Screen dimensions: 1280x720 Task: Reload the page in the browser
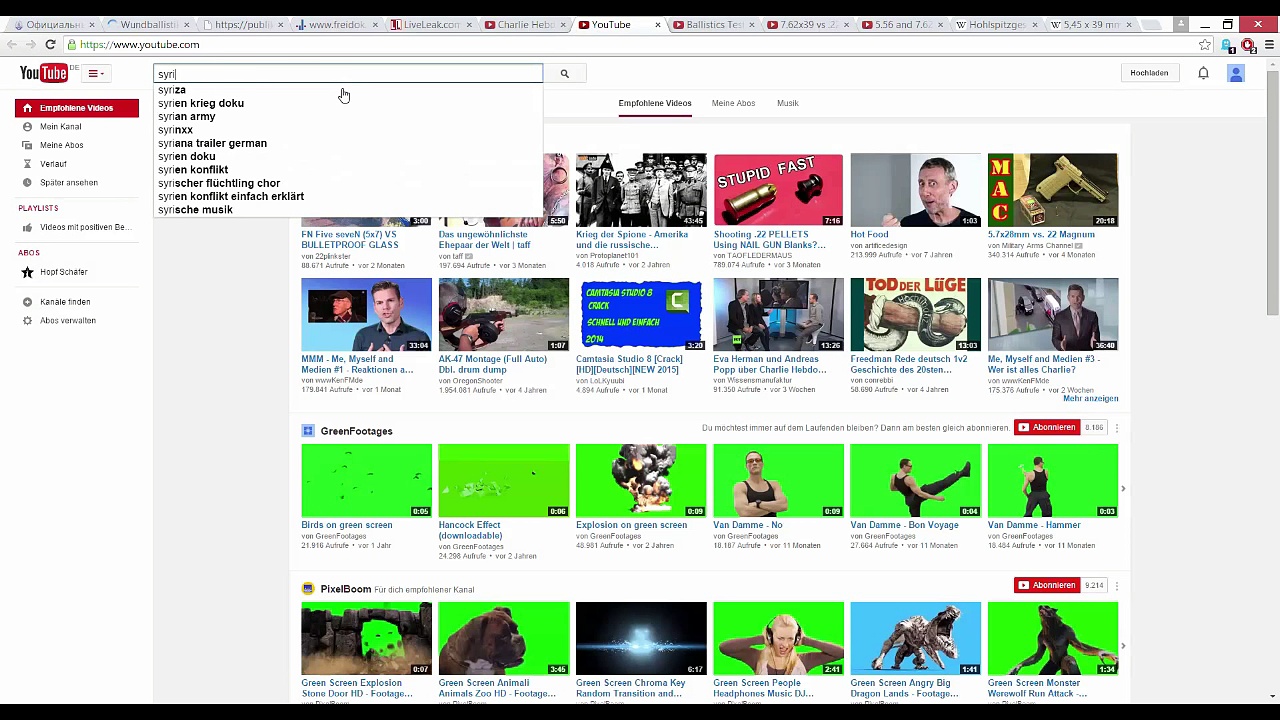click(x=50, y=45)
